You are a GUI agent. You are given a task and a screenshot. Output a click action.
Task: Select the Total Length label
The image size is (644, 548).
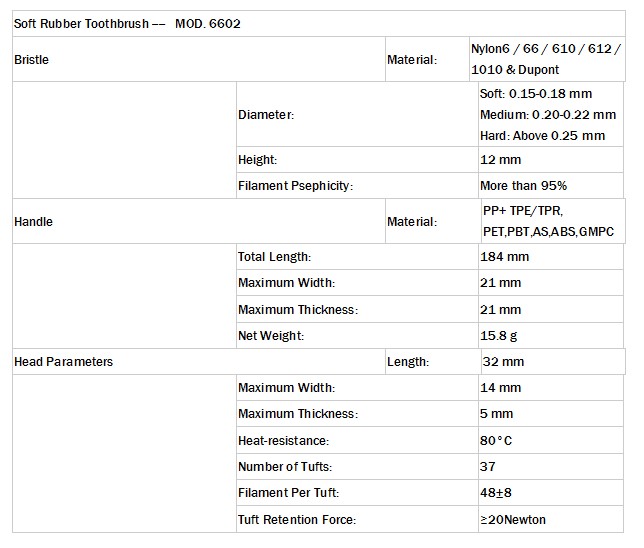pos(275,257)
